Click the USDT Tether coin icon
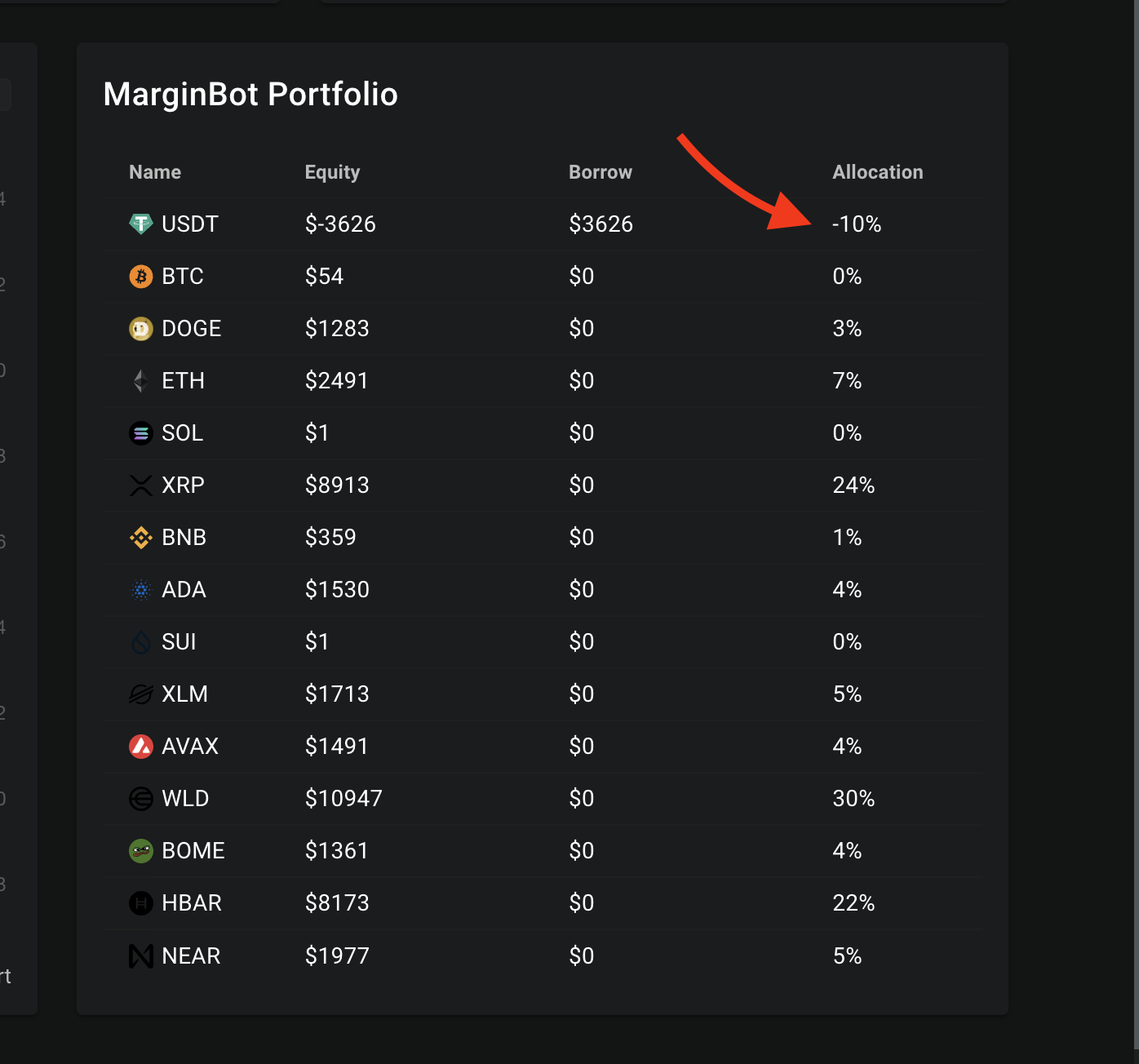This screenshot has width=1139, height=1064. [141, 224]
